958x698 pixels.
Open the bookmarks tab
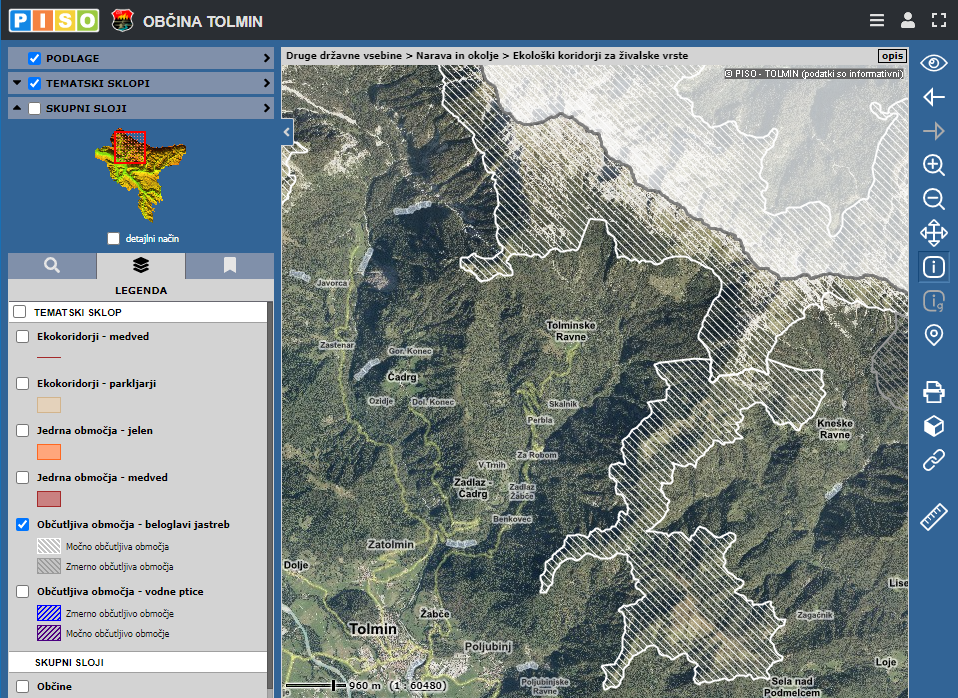(x=229, y=266)
